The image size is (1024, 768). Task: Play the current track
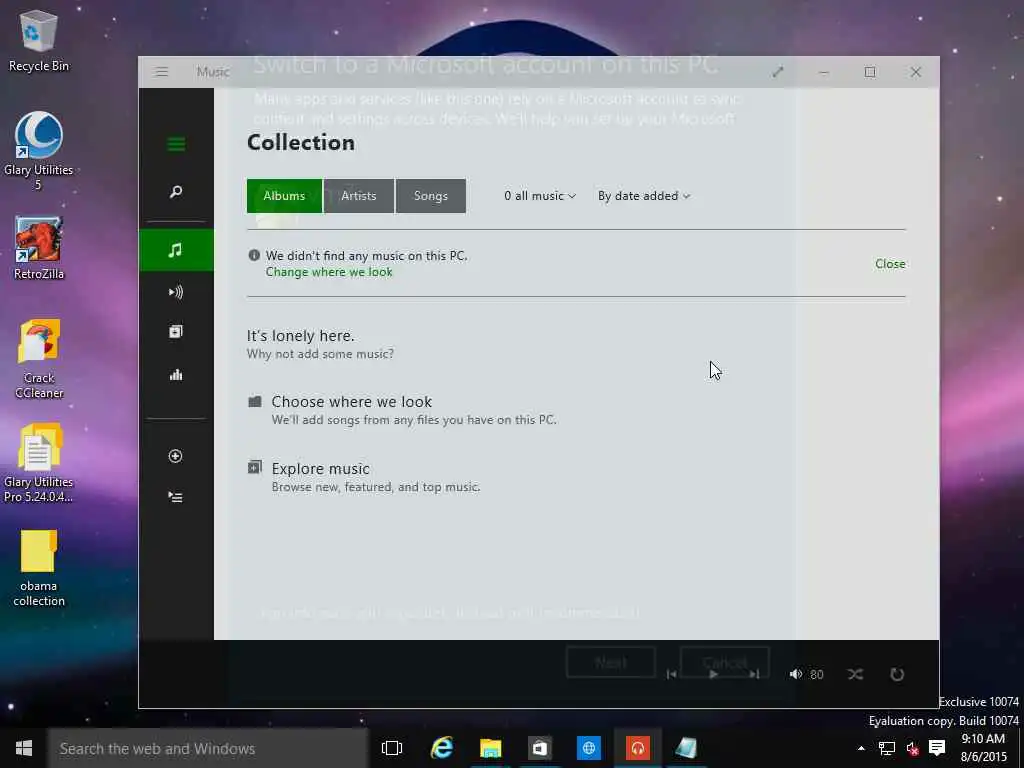tap(713, 674)
